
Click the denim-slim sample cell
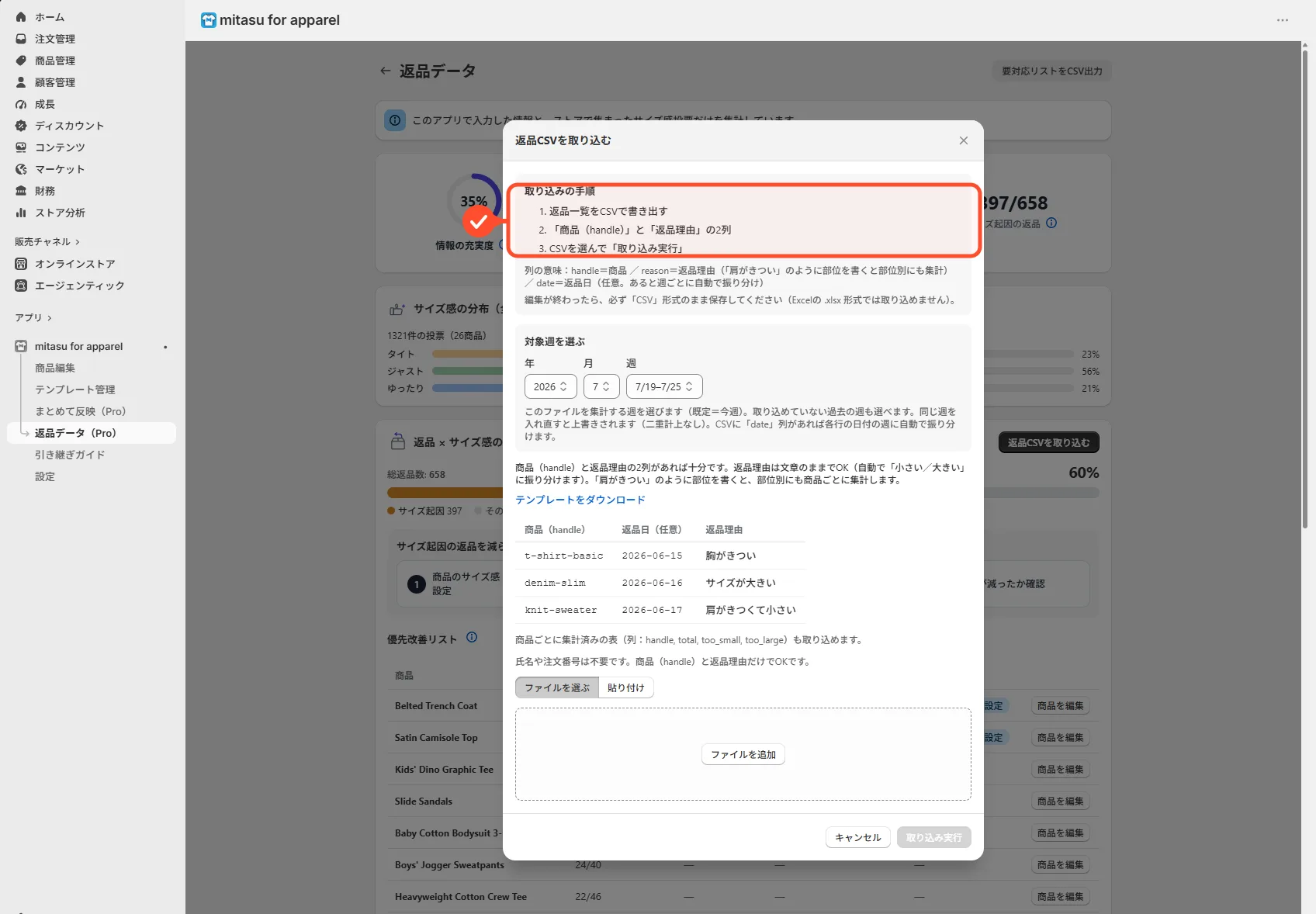tap(556, 583)
